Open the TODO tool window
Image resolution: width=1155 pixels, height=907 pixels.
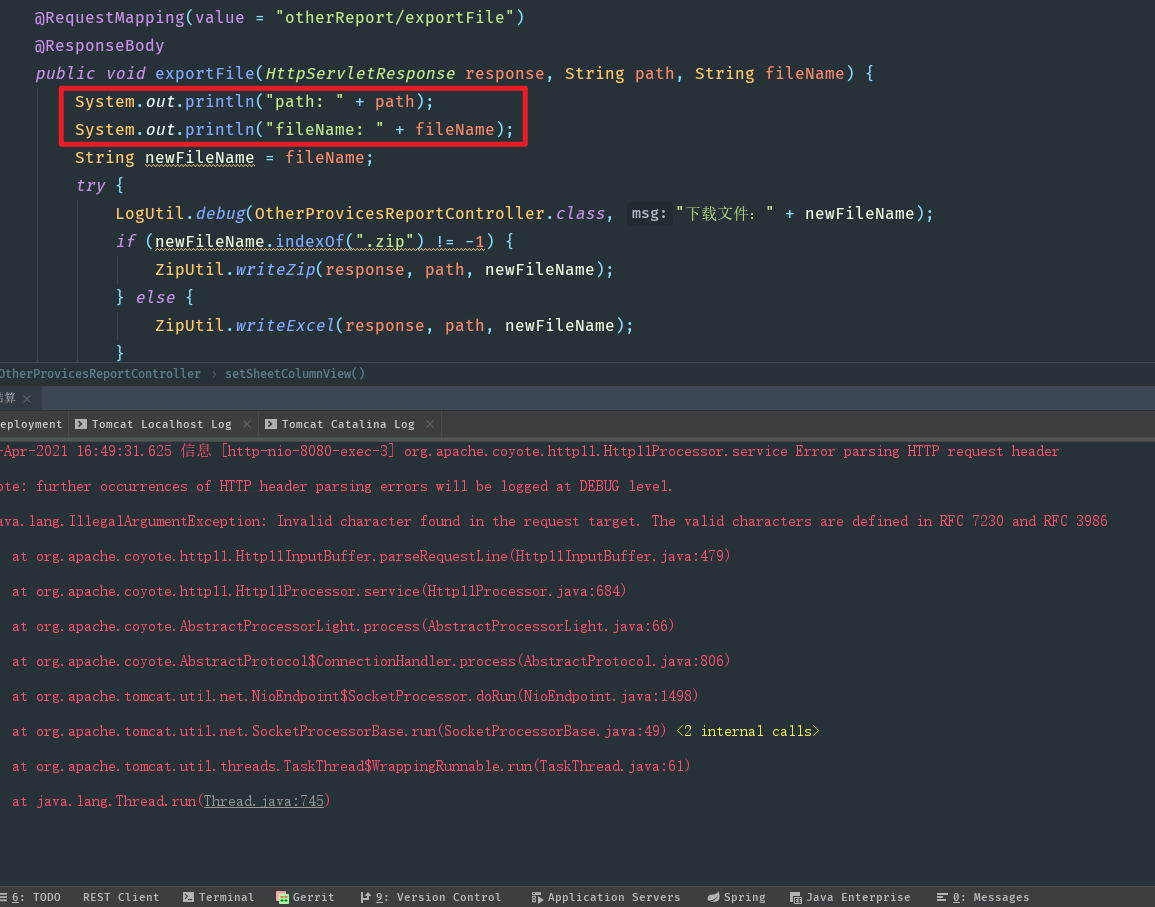pyautogui.click(x=34, y=896)
